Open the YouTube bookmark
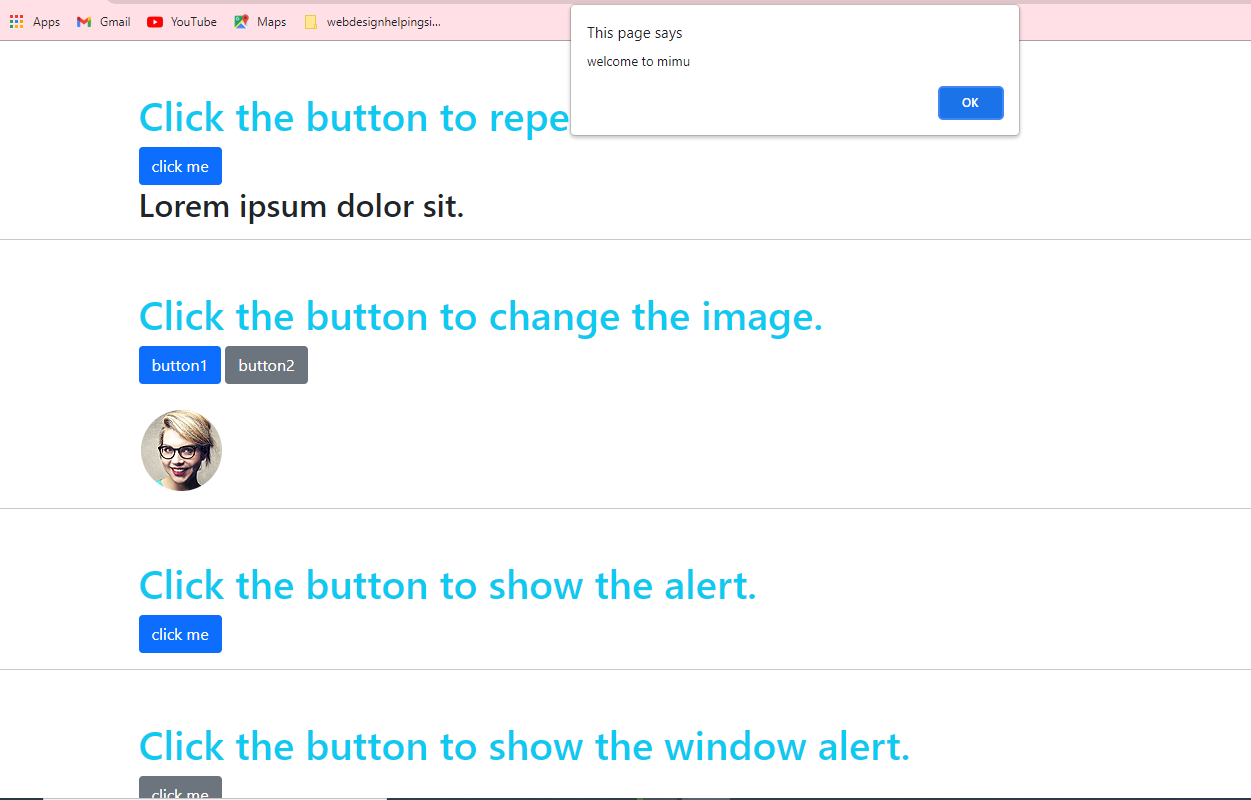Screen dimensions: 1251x800 [181, 22]
